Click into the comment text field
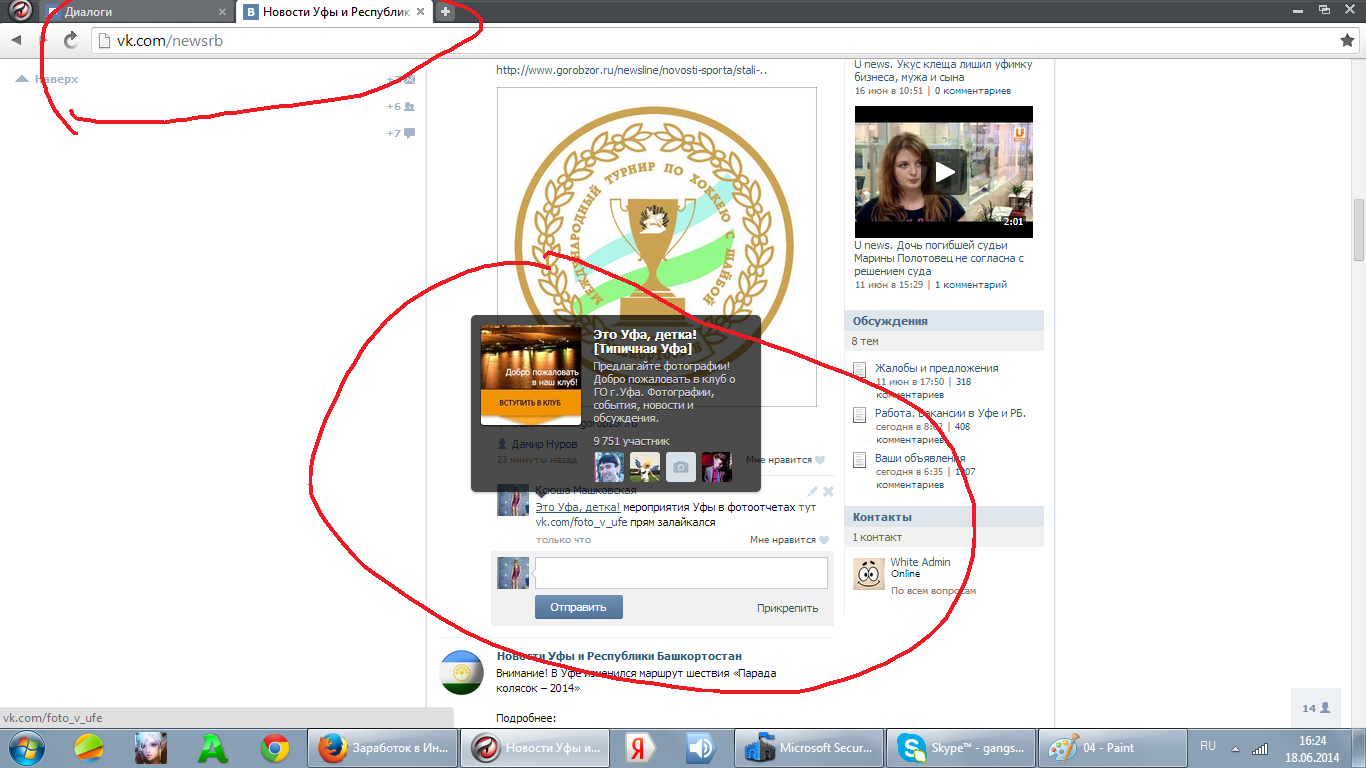Image resolution: width=1366 pixels, height=768 pixels. pyautogui.click(x=681, y=573)
